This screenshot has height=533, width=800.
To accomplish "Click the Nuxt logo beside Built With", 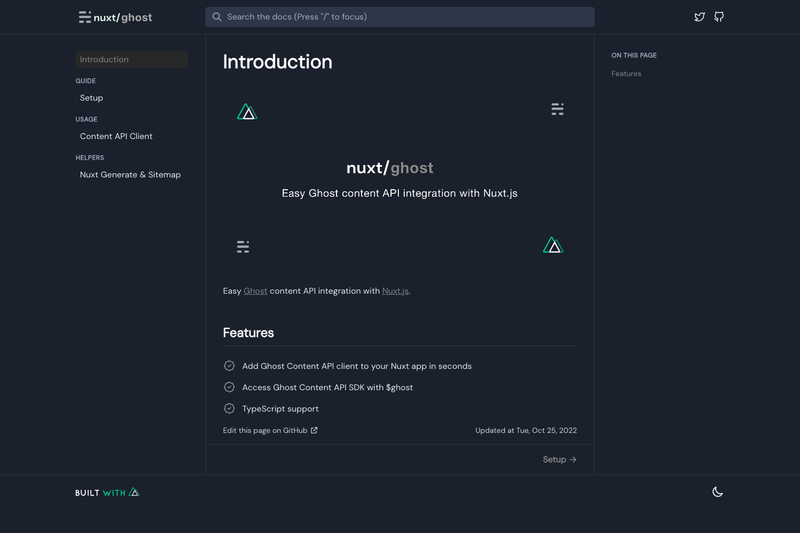I will point(134,492).
